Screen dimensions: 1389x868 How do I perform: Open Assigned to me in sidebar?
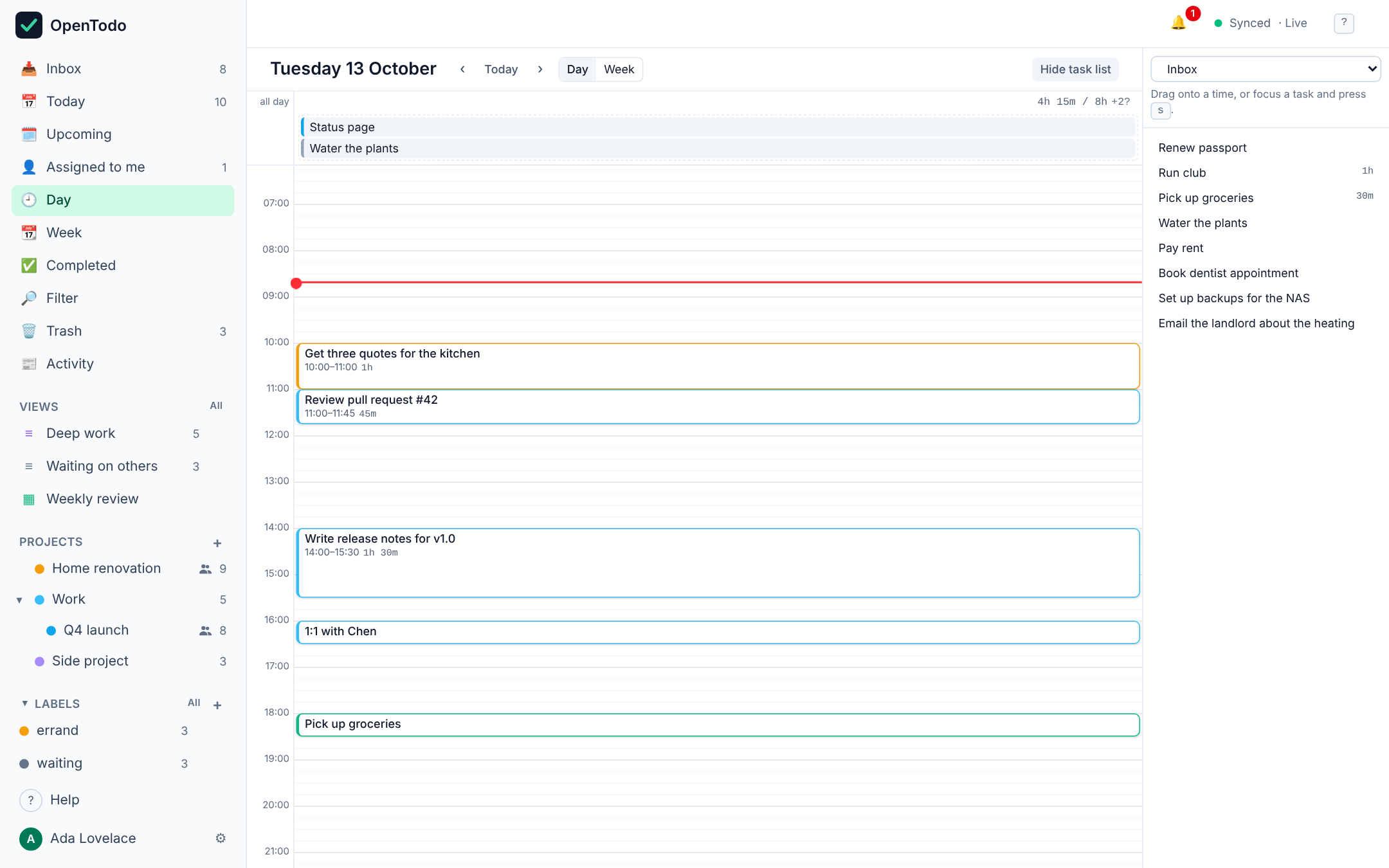point(123,167)
